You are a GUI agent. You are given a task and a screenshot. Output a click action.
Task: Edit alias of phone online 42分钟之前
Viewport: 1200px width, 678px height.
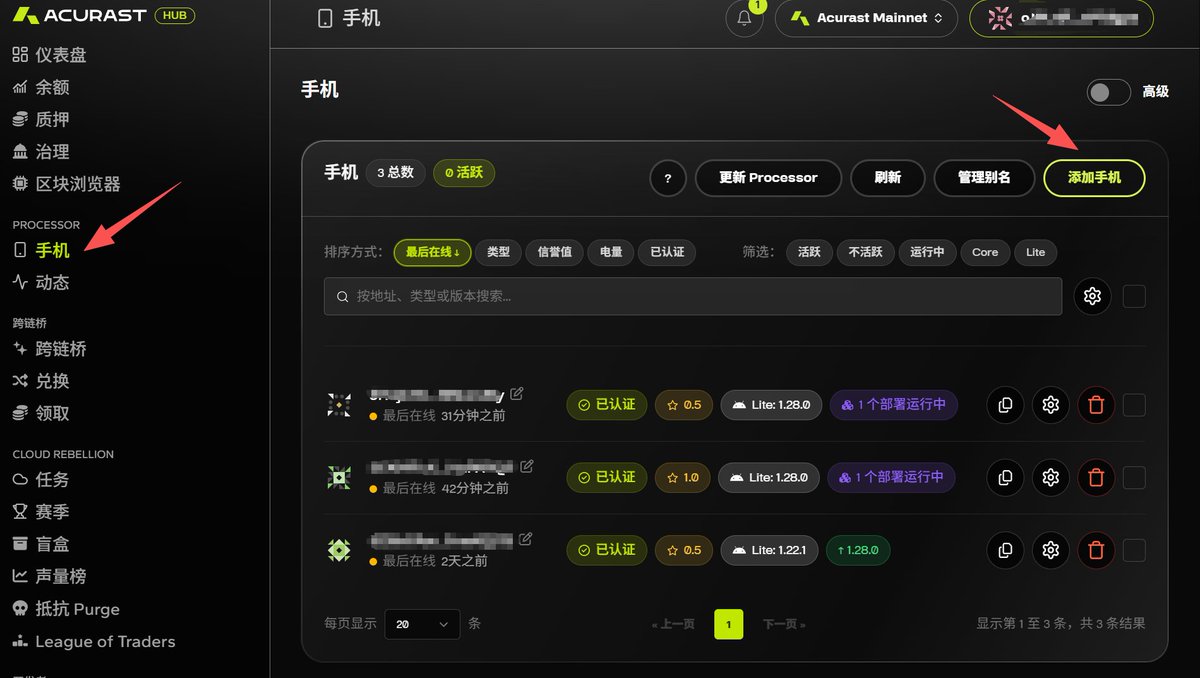pyautogui.click(x=527, y=466)
